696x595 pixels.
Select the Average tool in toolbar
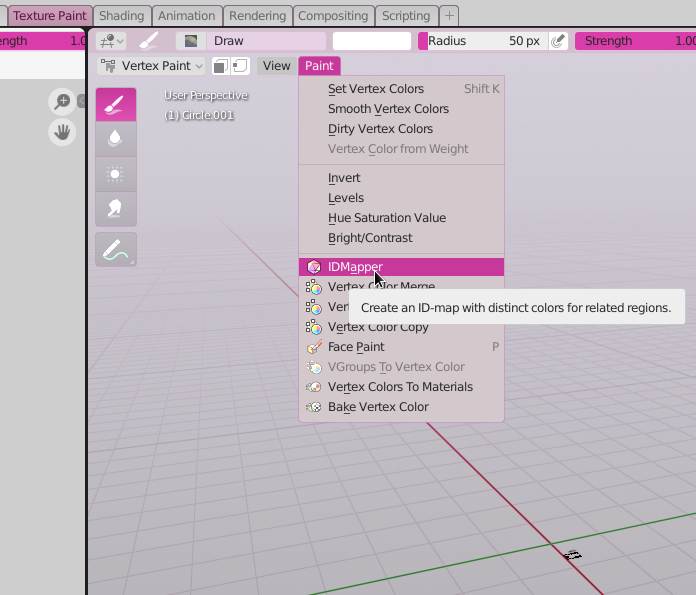tap(116, 174)
